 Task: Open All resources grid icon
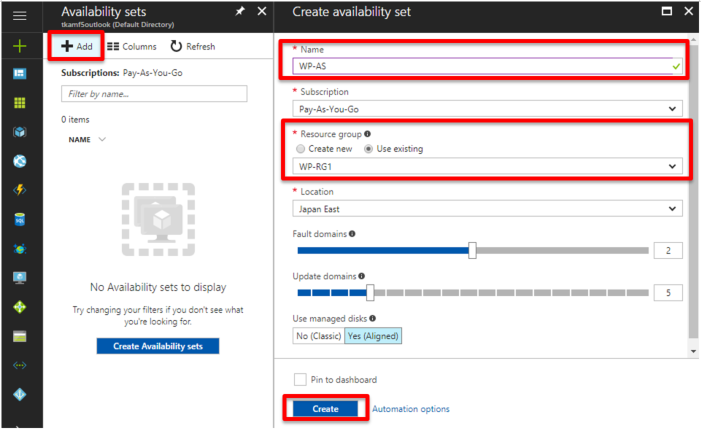point(20,103)
